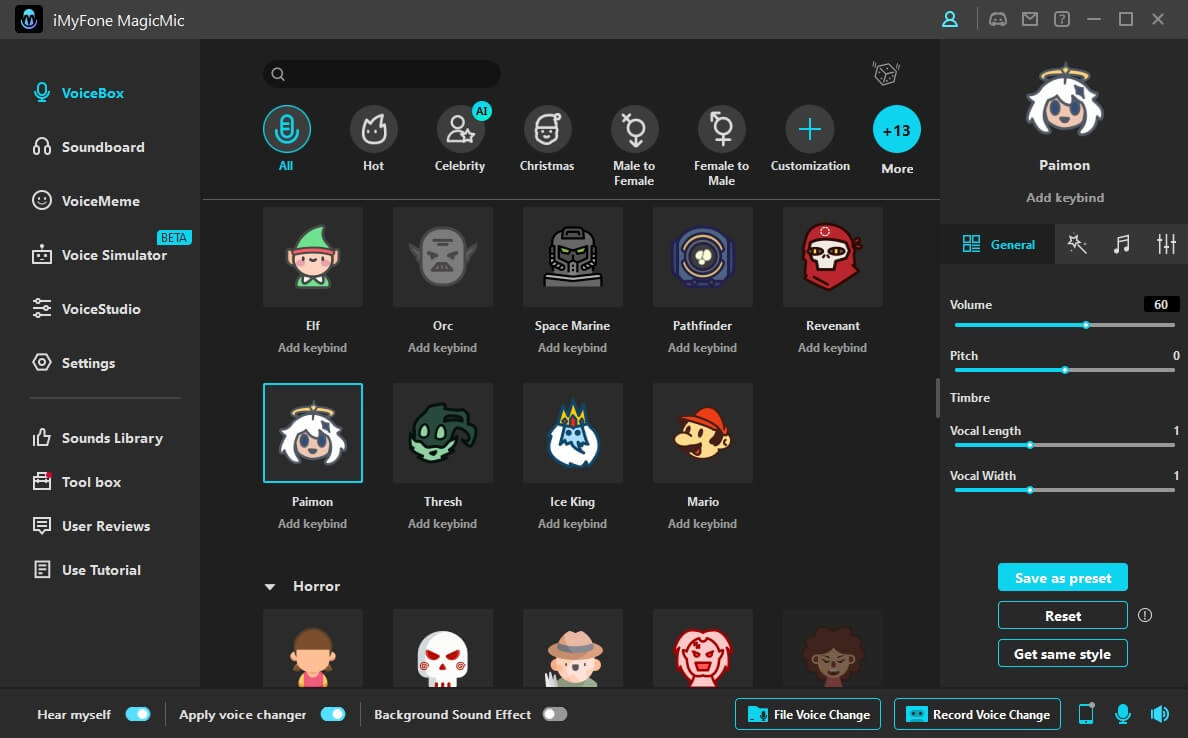Adjust the Vocal Width slider
This screenshot has width=1188, height=738.
coord(1065,490)
